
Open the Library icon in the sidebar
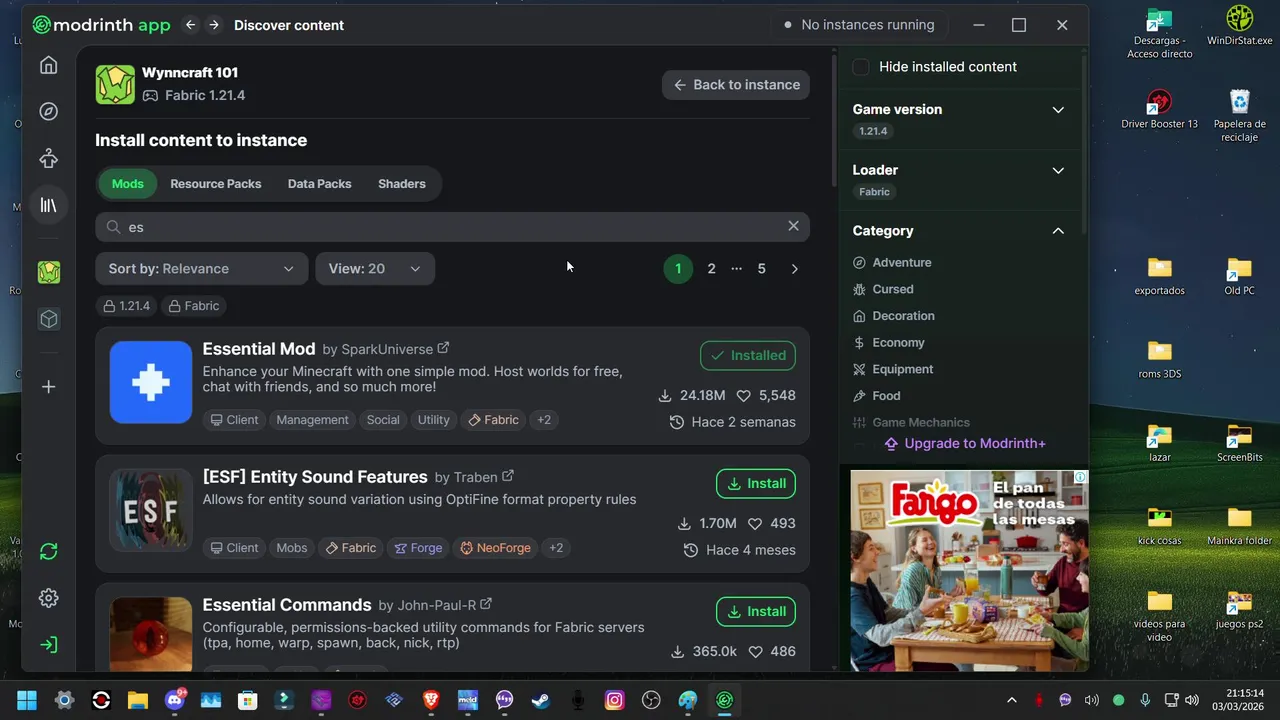(x=48, y=205)
